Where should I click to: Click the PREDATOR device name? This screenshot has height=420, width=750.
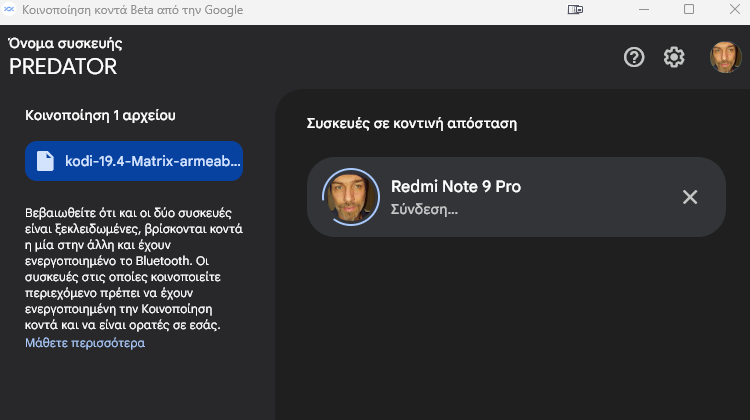click(63, 66)
